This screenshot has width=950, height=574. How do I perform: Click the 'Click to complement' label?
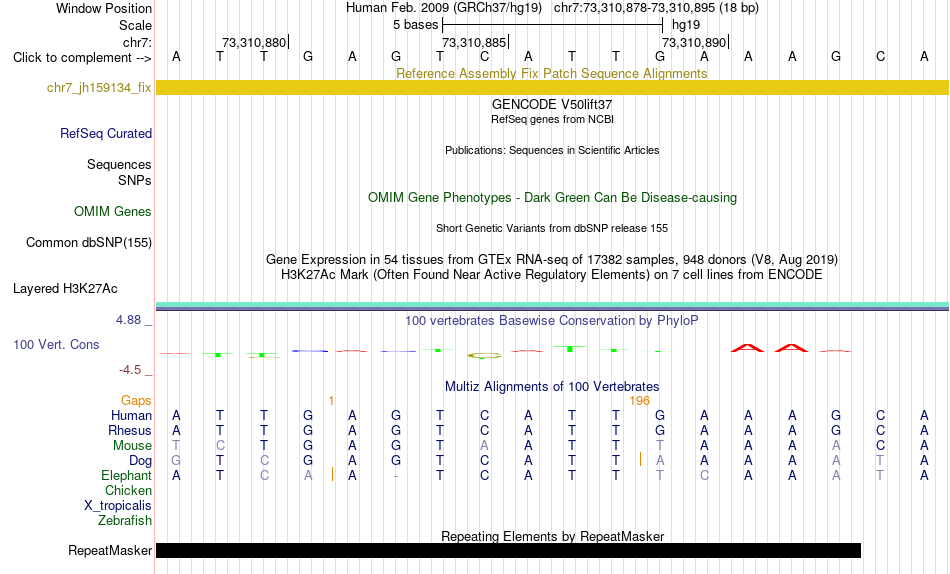82,58
